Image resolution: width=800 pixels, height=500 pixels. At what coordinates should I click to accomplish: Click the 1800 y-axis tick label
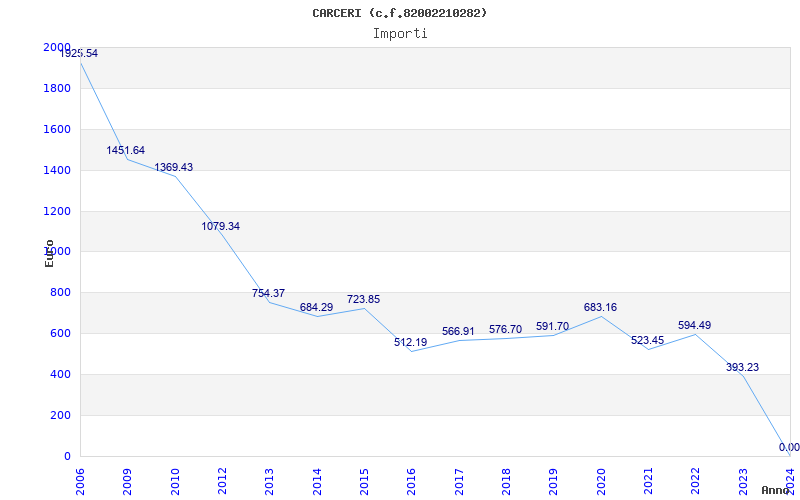[x=57, y=89]
